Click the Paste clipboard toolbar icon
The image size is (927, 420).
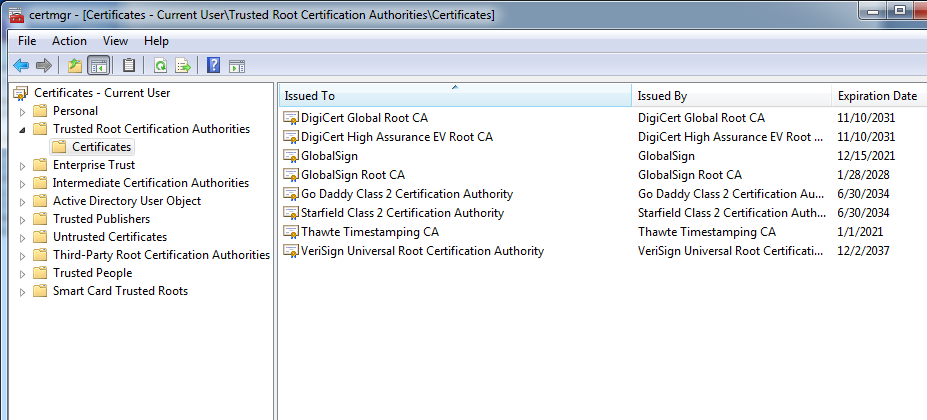point(128,66)
